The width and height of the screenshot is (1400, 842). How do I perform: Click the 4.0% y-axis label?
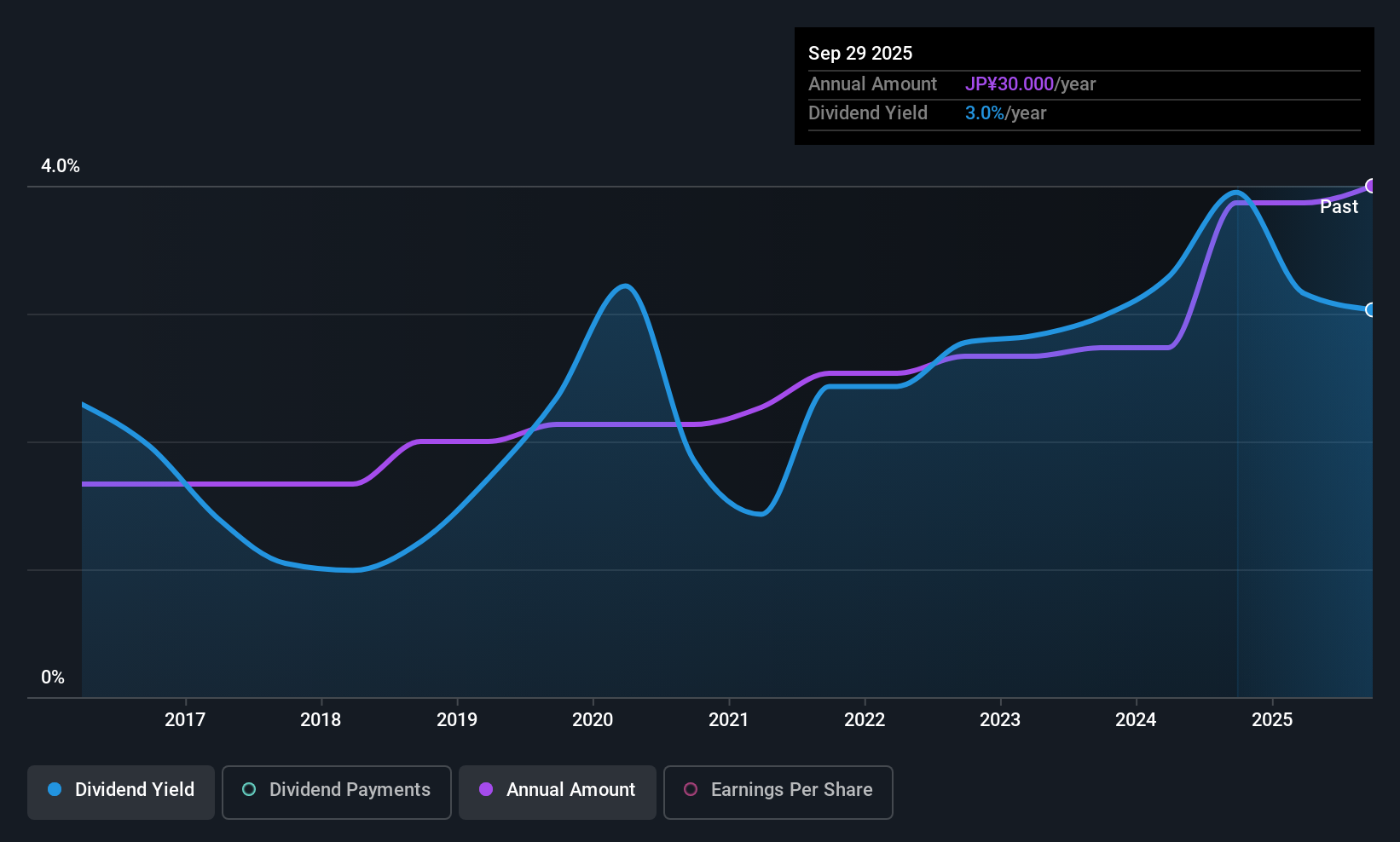(61, 166)
